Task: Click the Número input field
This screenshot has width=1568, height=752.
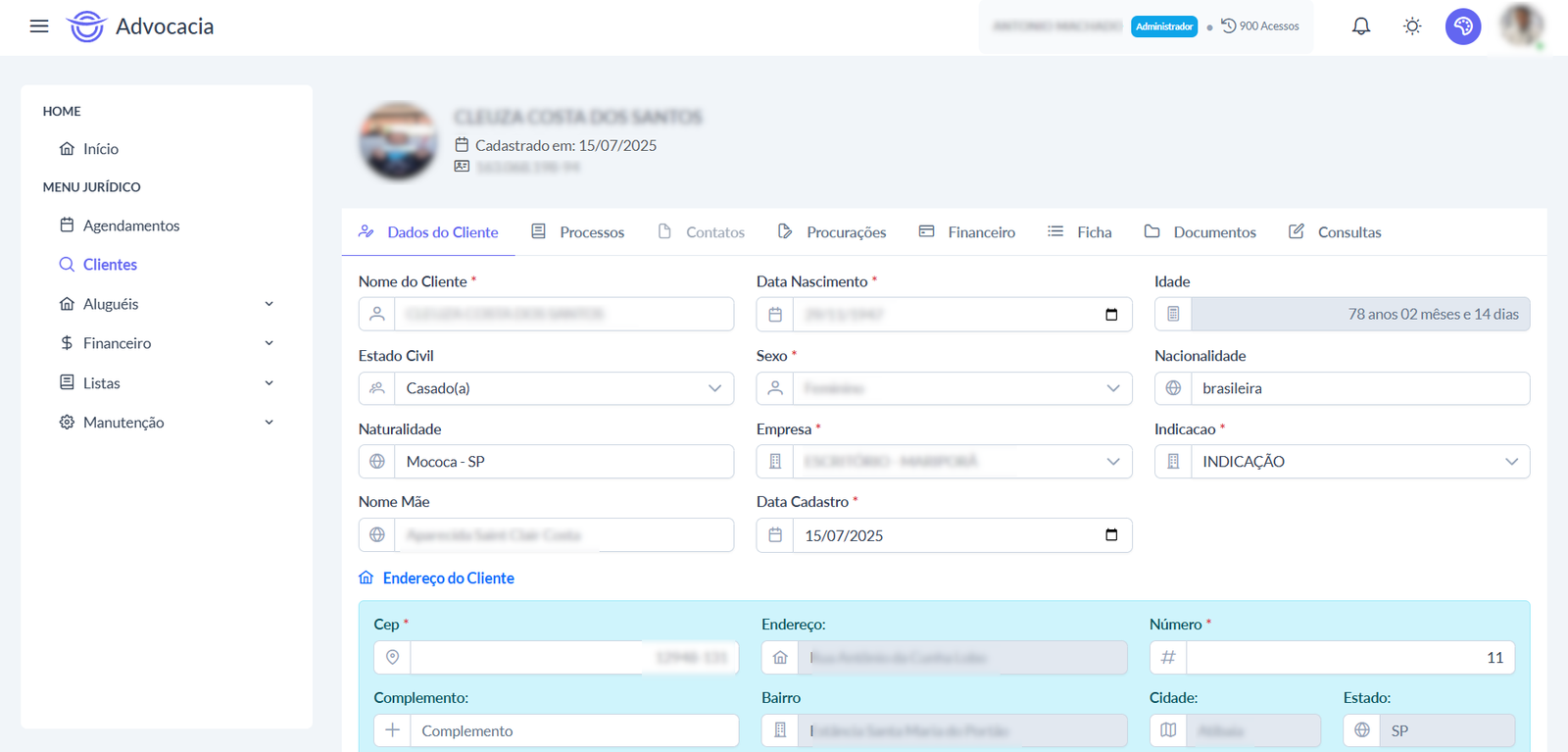Action: [1349, 658]
